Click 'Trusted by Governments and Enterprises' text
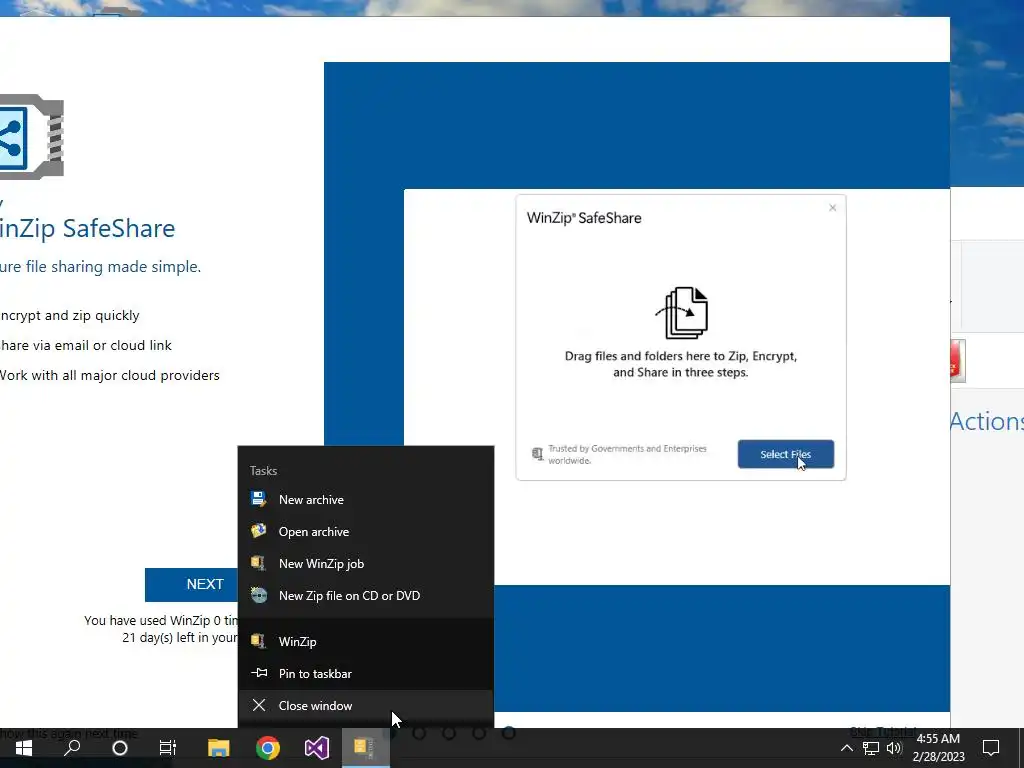Image resolution: width=1024 pixels, height=768 pixels. point(627,454)
